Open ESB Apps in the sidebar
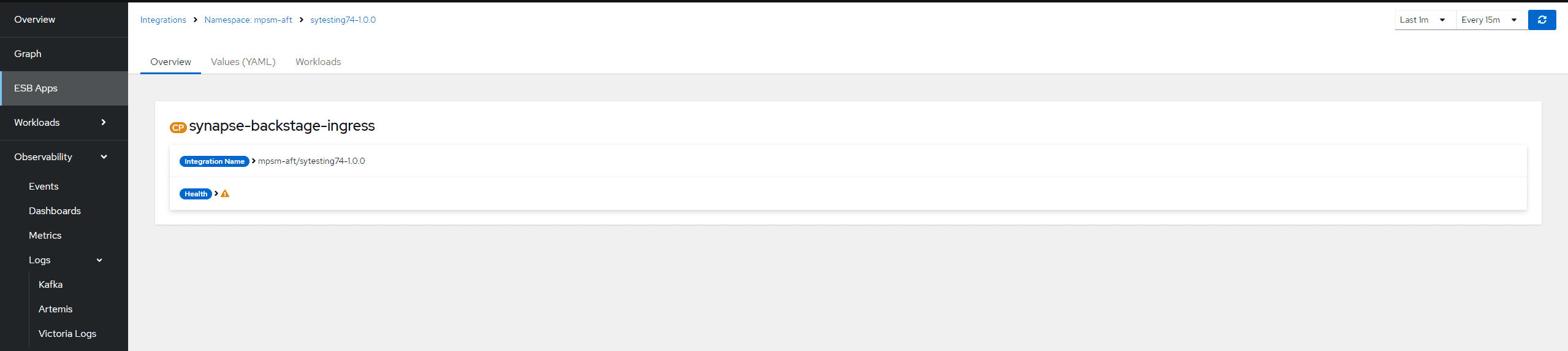The width and height of the screenshot is (1568, 351). [x=36, y=88]
